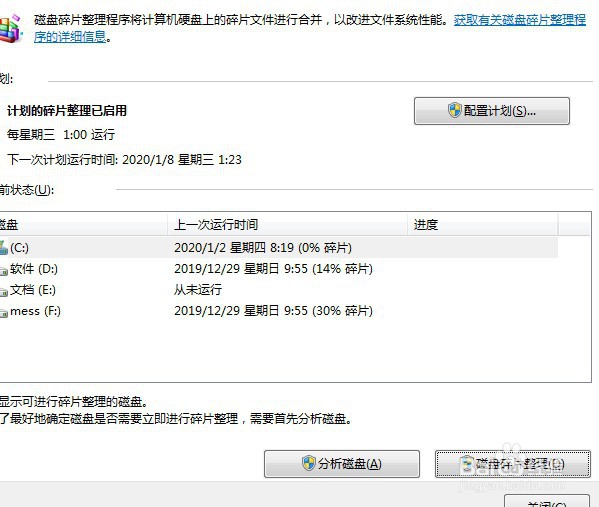Click the shield icon on the 分析磁盘 button
The height and width of the screenshot is (507, 599).
pos(309,463)
